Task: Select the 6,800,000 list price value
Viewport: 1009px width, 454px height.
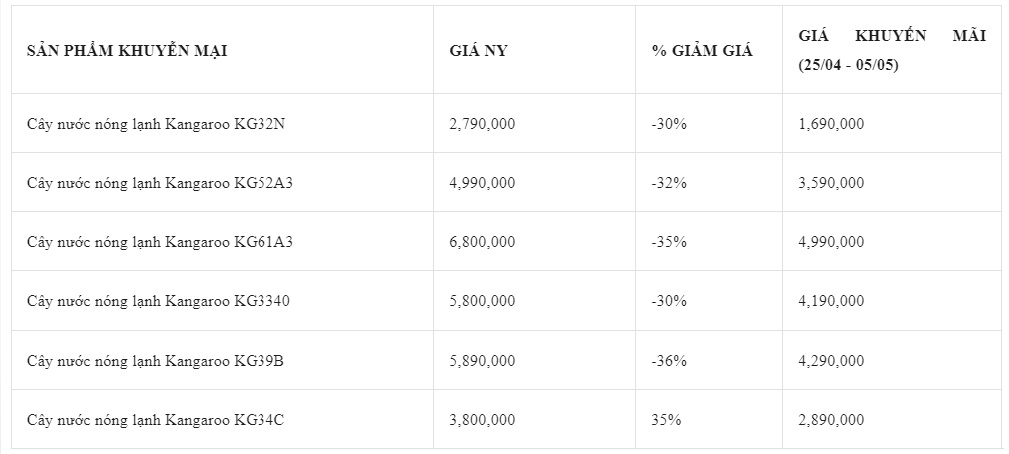Action: tap(483, 241)
